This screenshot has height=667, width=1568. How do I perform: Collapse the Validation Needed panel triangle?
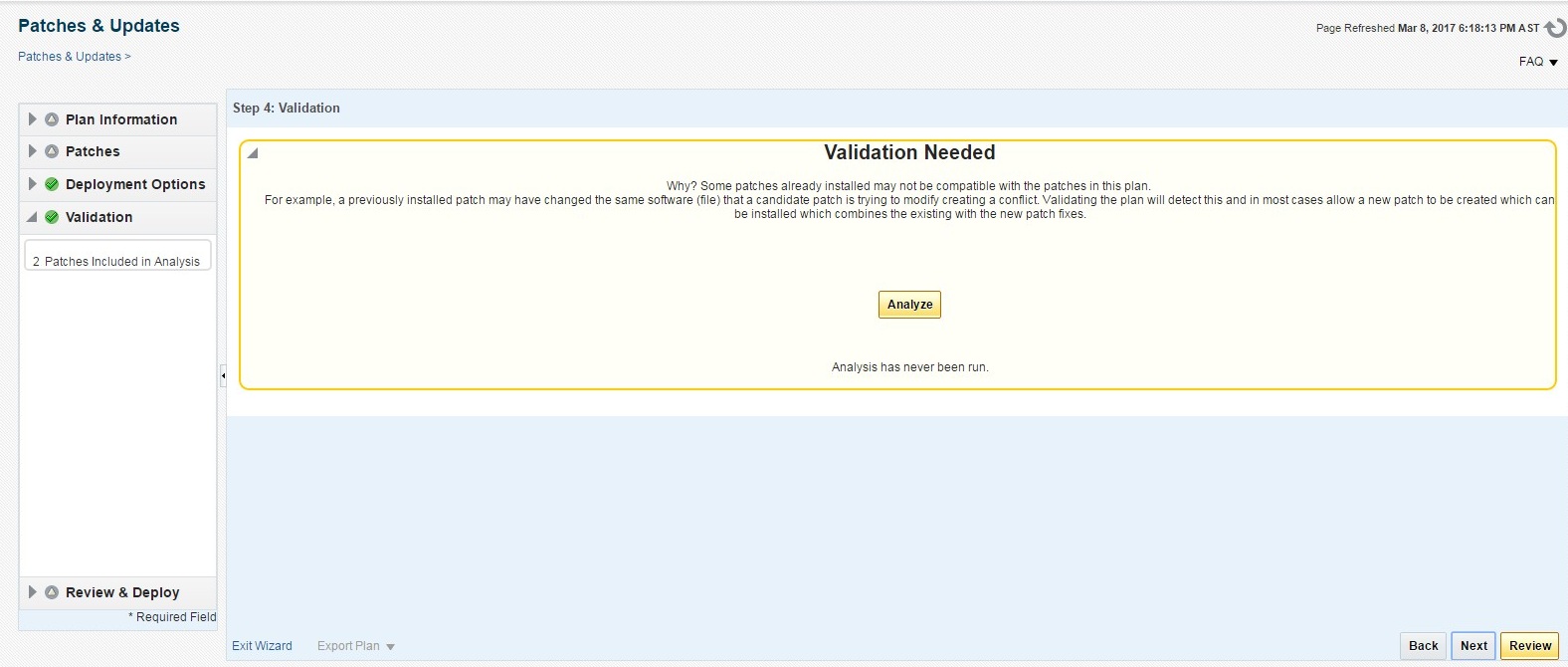click(x=253, y=153)
